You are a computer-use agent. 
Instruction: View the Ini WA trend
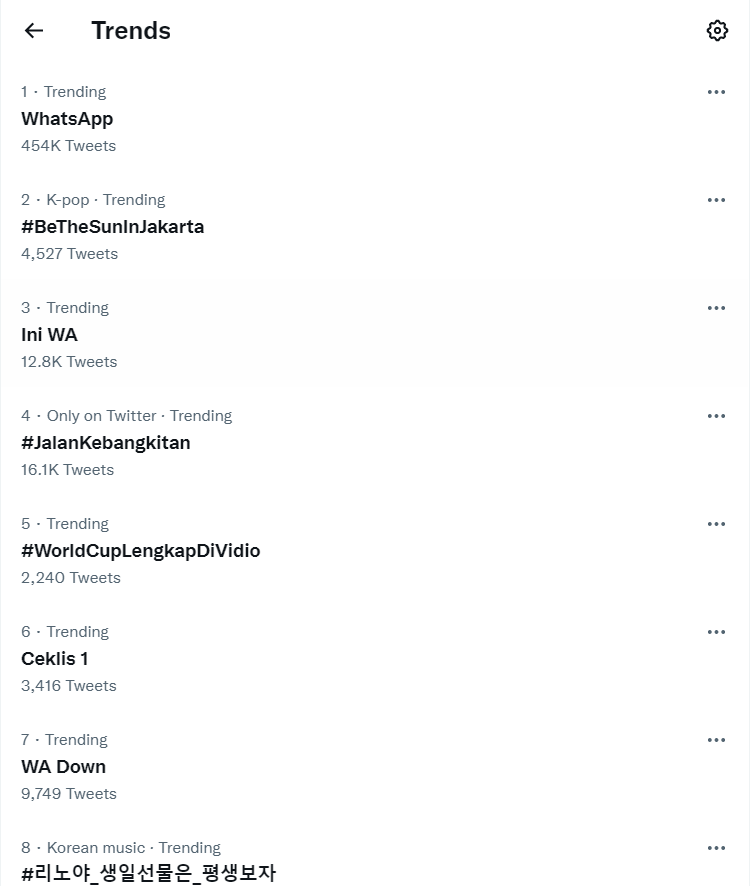pyautogui.click(x=49, y=335)
